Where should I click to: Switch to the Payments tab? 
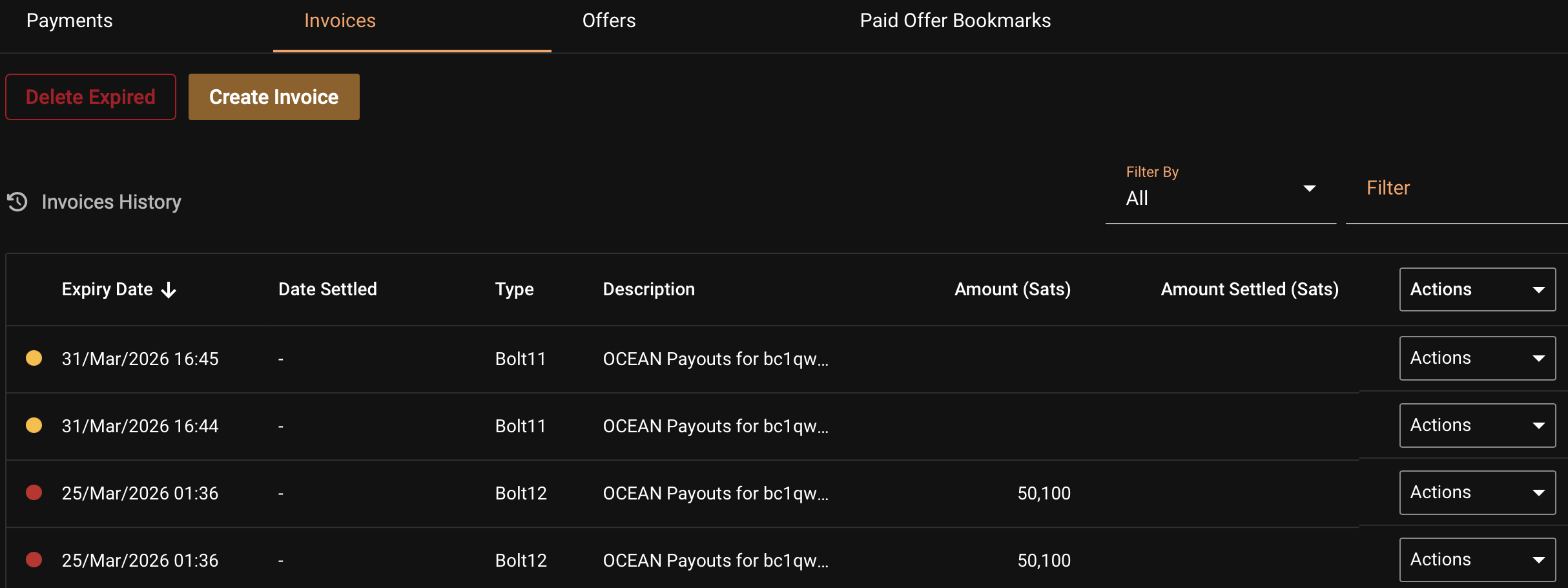pyautogui.click(x=70, y=21)
